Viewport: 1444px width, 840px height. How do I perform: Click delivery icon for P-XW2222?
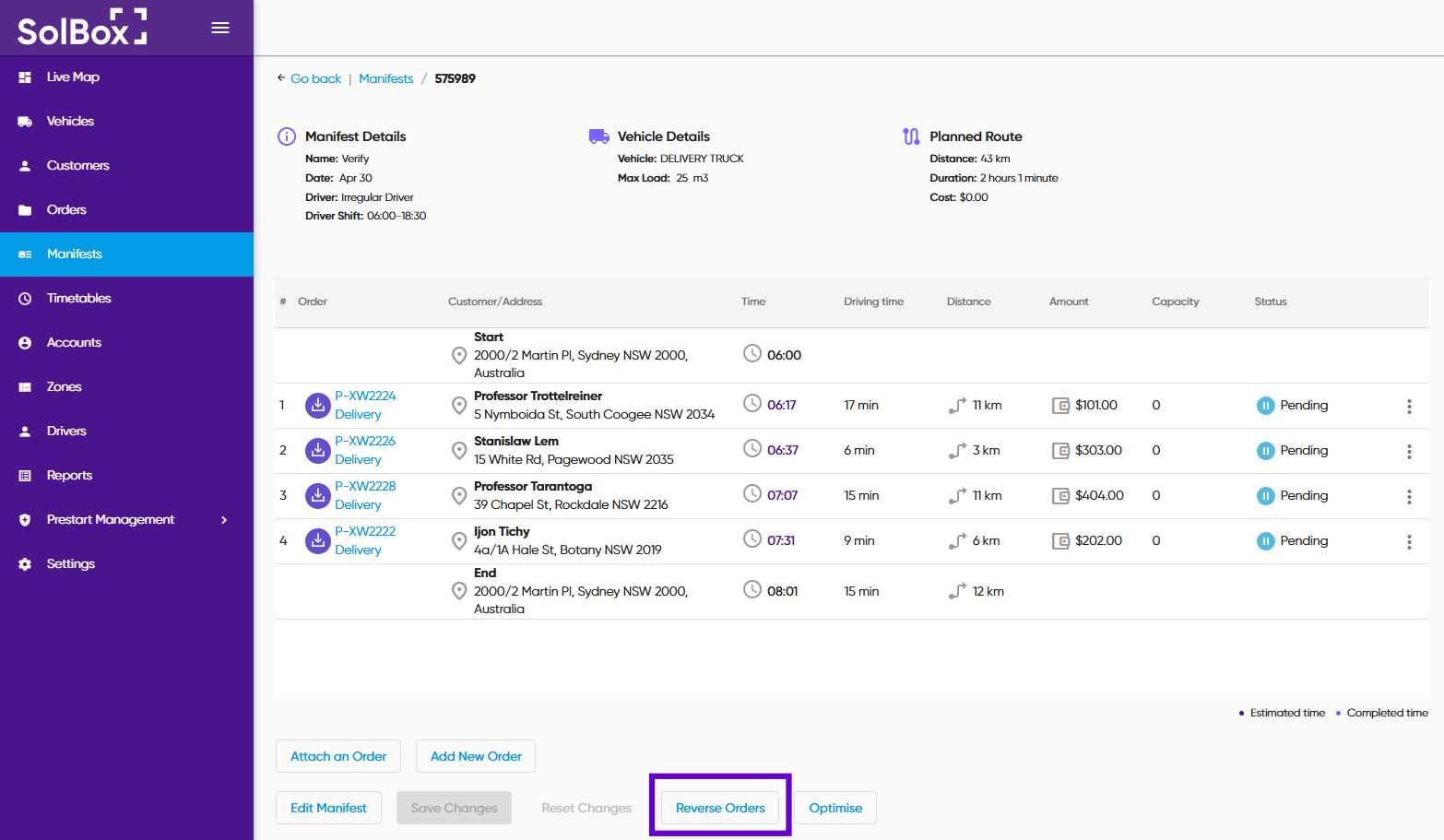click(318, 540)
